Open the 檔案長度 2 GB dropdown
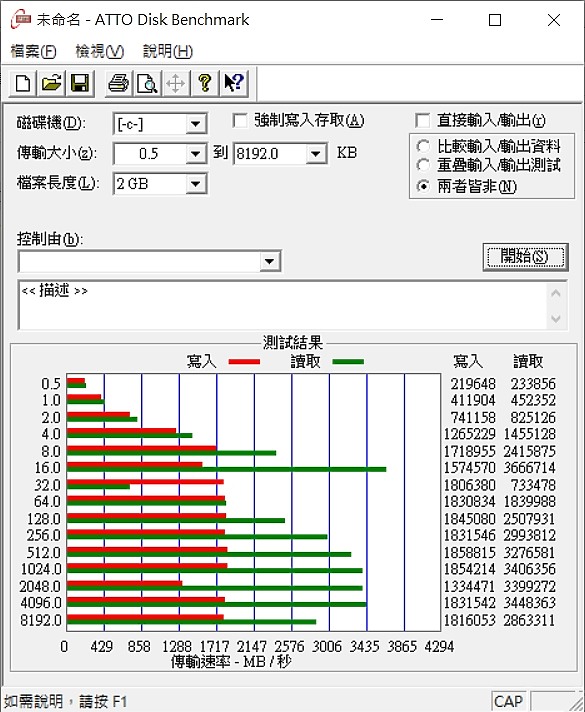This screenshot has height=712, width=585. tap(196, 184)
